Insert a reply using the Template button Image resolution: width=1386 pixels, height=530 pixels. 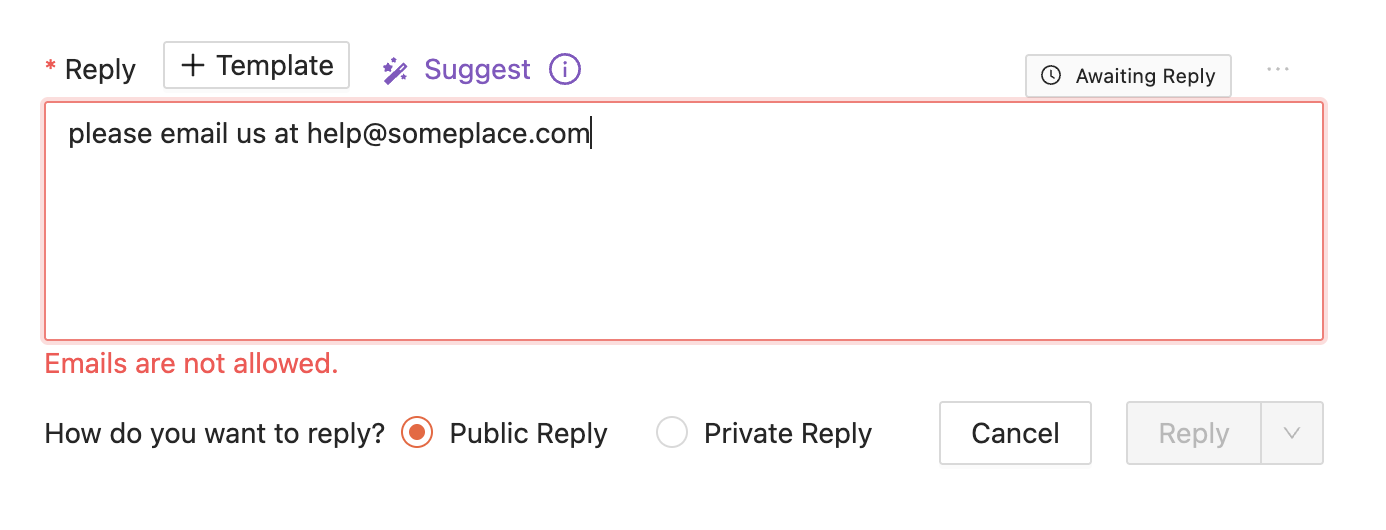click(x=256, y=66)
